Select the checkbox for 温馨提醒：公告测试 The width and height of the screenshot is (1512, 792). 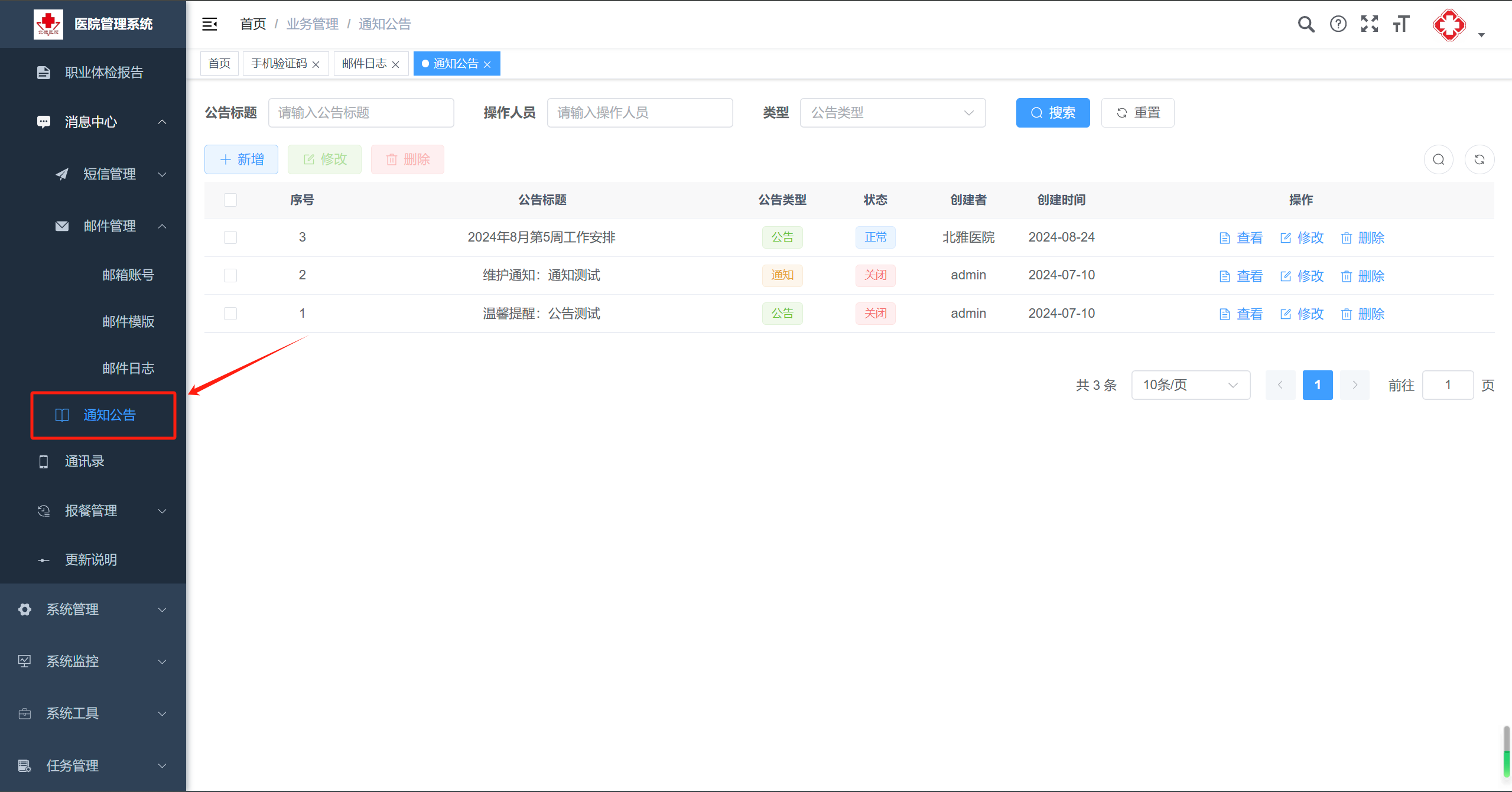230,314
